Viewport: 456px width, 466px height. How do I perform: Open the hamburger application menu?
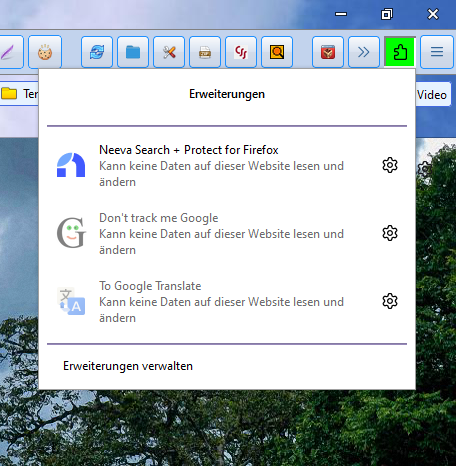point(437,52)
